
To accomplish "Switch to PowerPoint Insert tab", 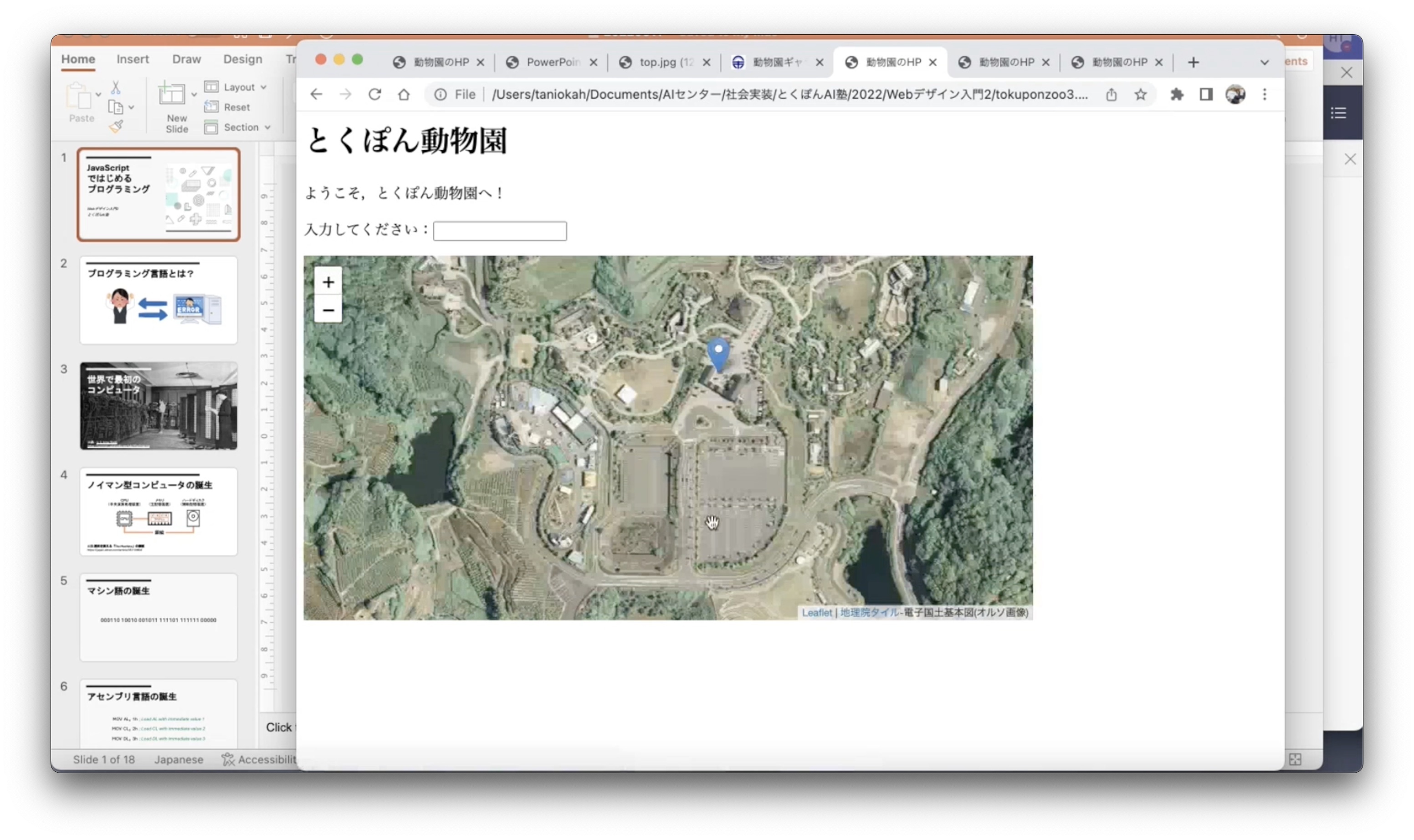I will [x=133, y=59].
